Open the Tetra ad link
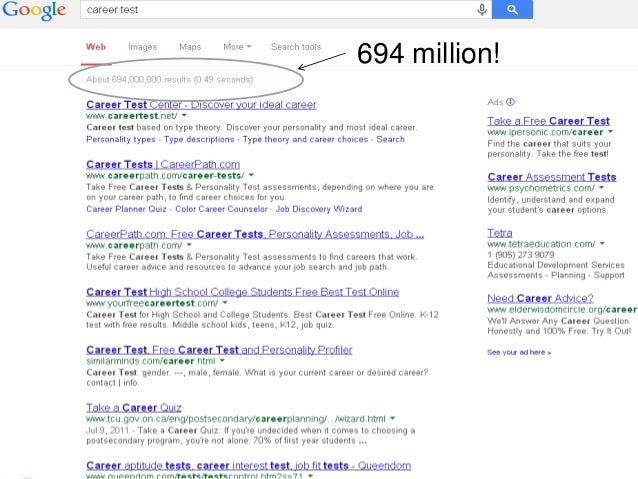Screen dimensions: 638x479 (x=500, y=233)
